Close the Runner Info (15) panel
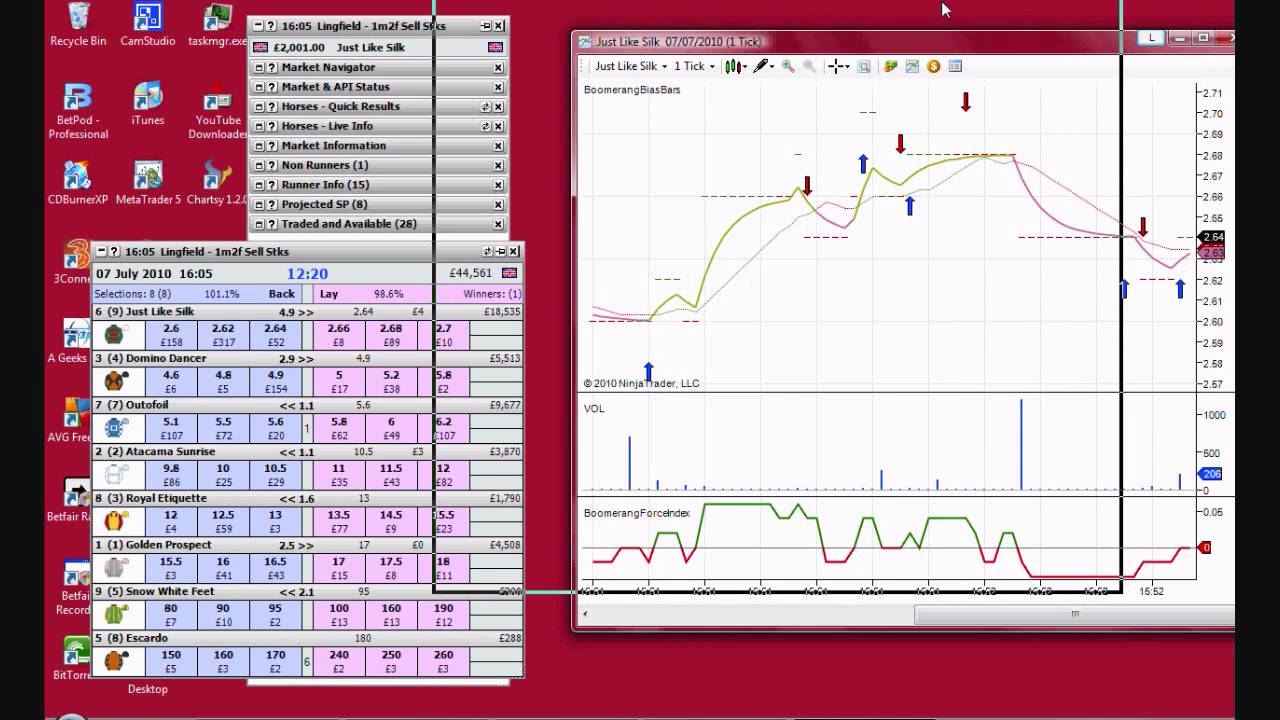This screenshot has height=720, width=1280. click(498, 185)
